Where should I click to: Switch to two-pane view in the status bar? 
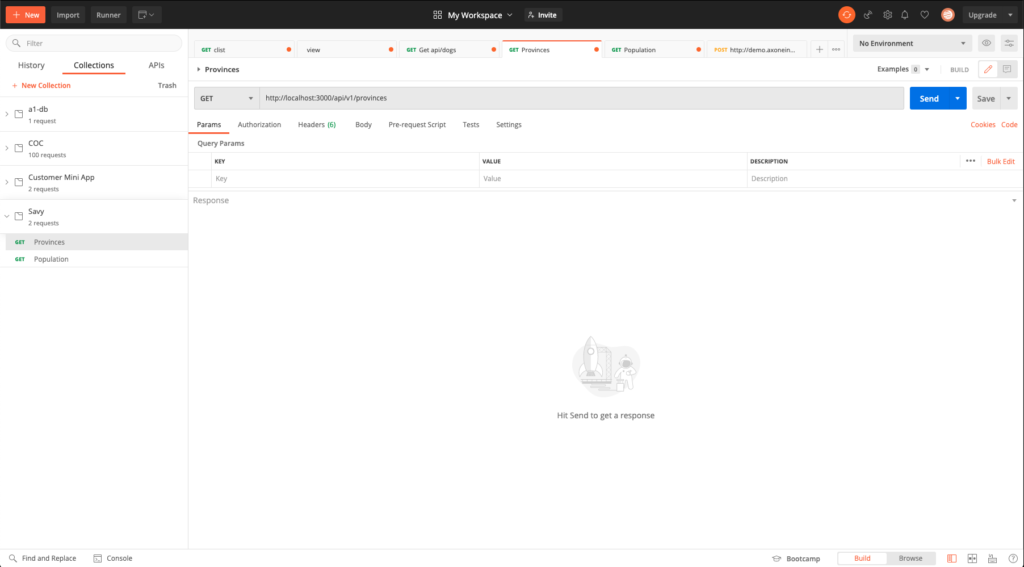click(971, 558)
